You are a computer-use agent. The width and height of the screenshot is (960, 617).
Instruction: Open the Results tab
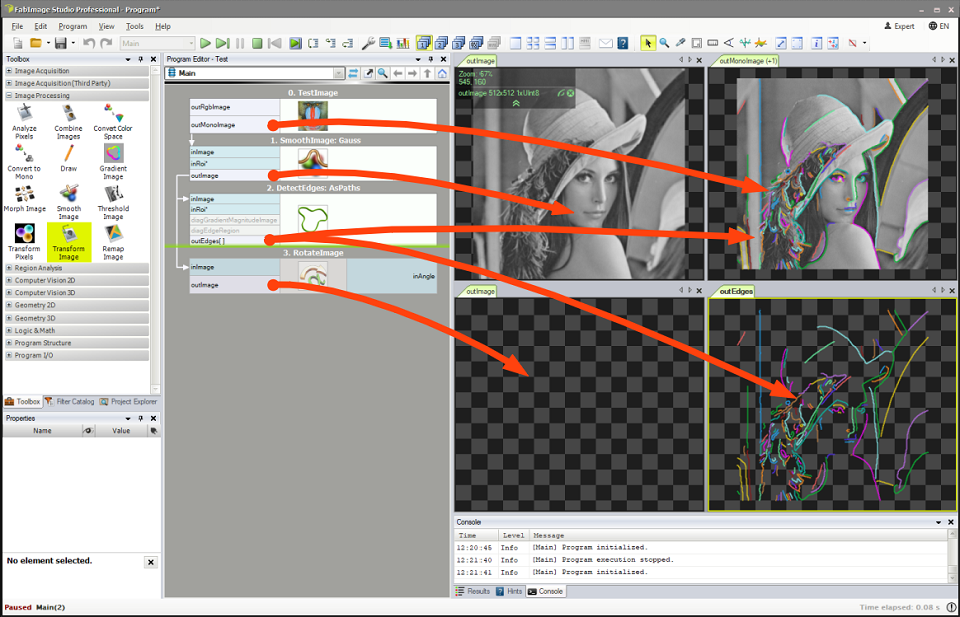(x=473, y=591)
